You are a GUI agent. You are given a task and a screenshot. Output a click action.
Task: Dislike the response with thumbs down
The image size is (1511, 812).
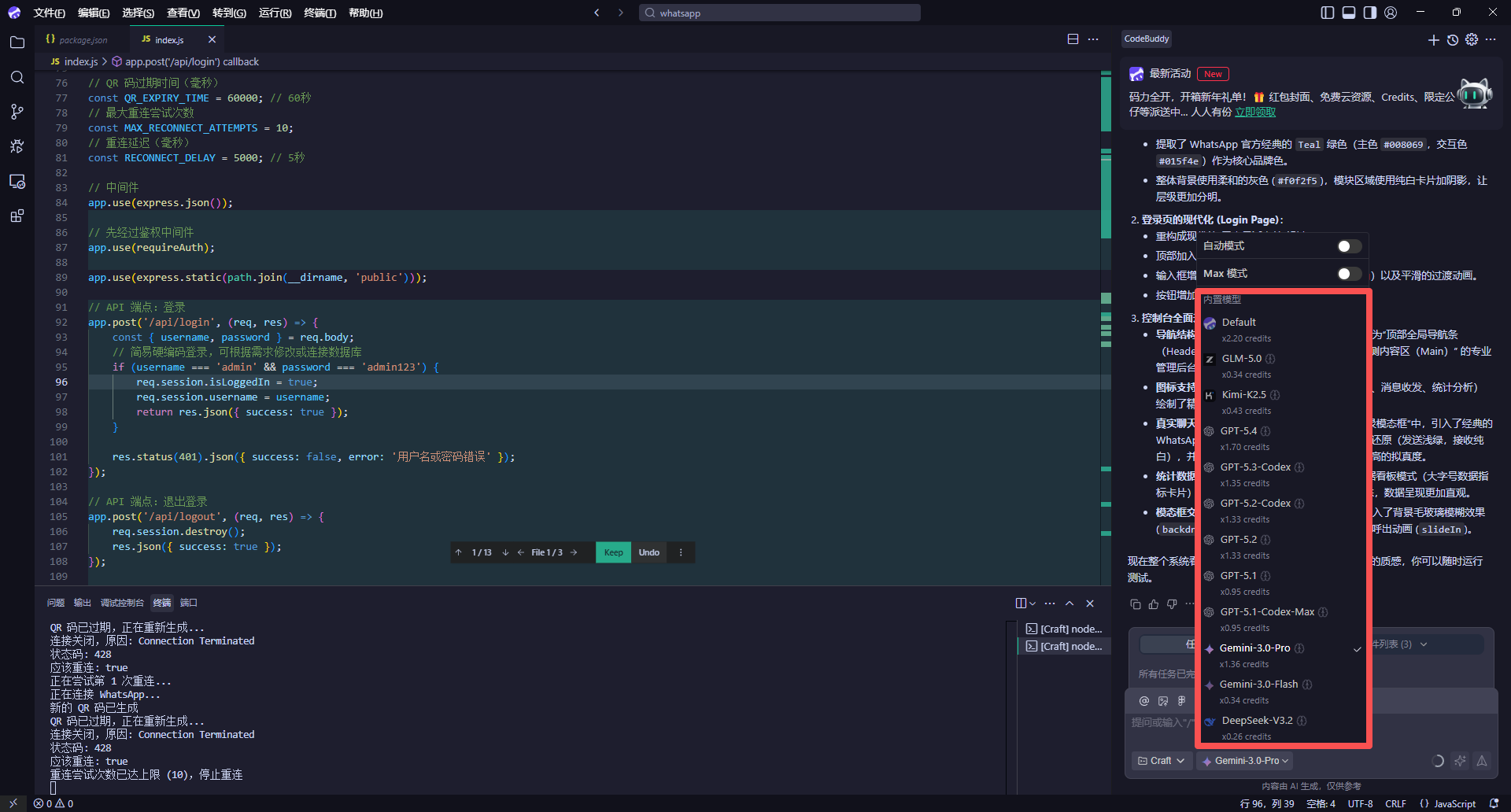coord(1172,604)
